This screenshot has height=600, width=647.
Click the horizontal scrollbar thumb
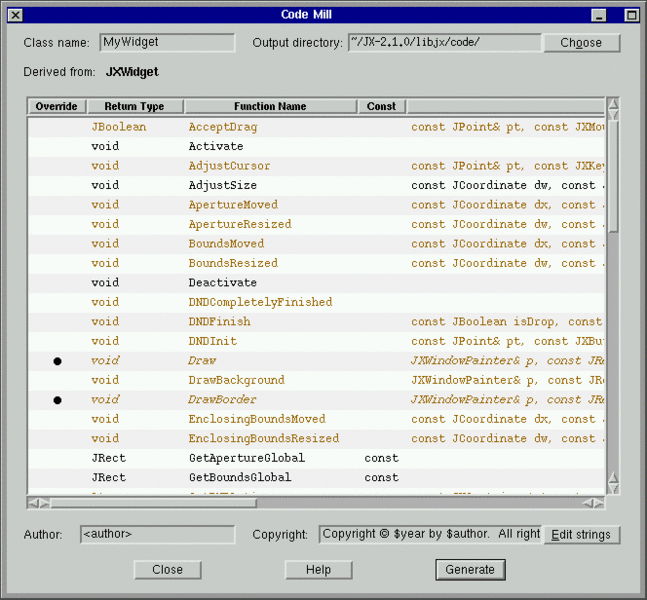click(x=153, y=503)
